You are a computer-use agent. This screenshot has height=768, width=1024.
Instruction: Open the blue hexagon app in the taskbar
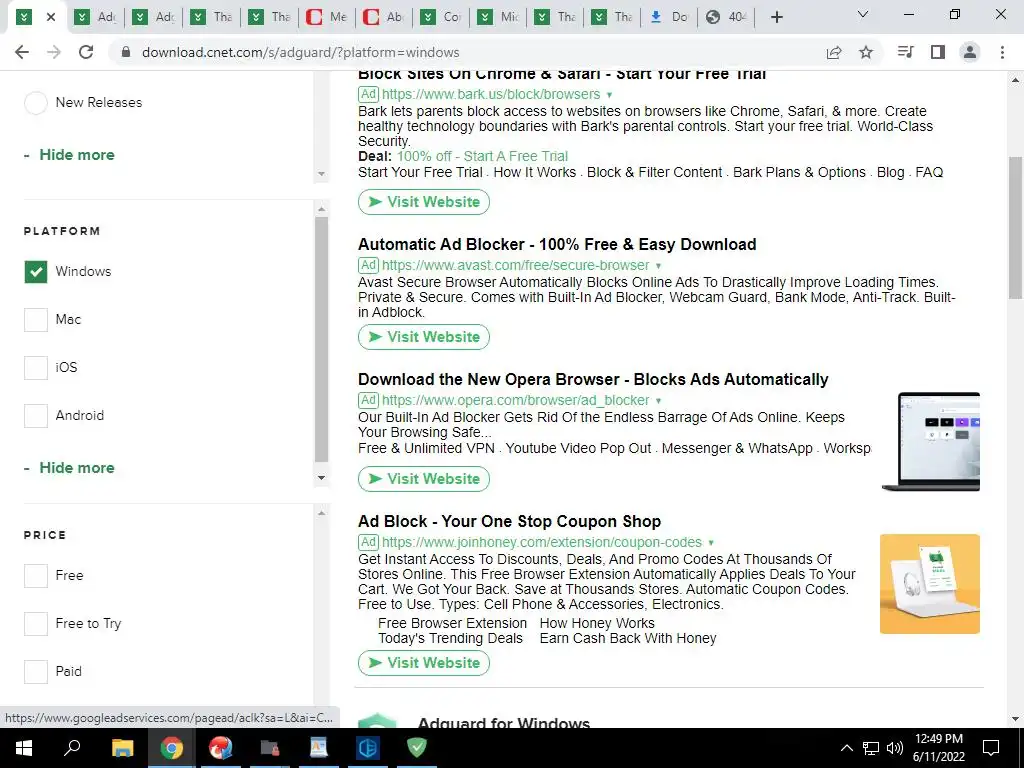(x=368, y=748)
